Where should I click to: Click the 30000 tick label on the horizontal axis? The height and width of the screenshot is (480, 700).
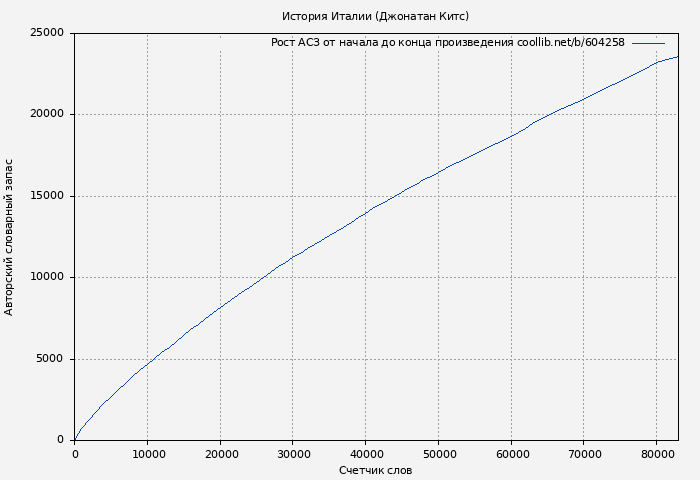pyautogui.click(x=293, y=453)
